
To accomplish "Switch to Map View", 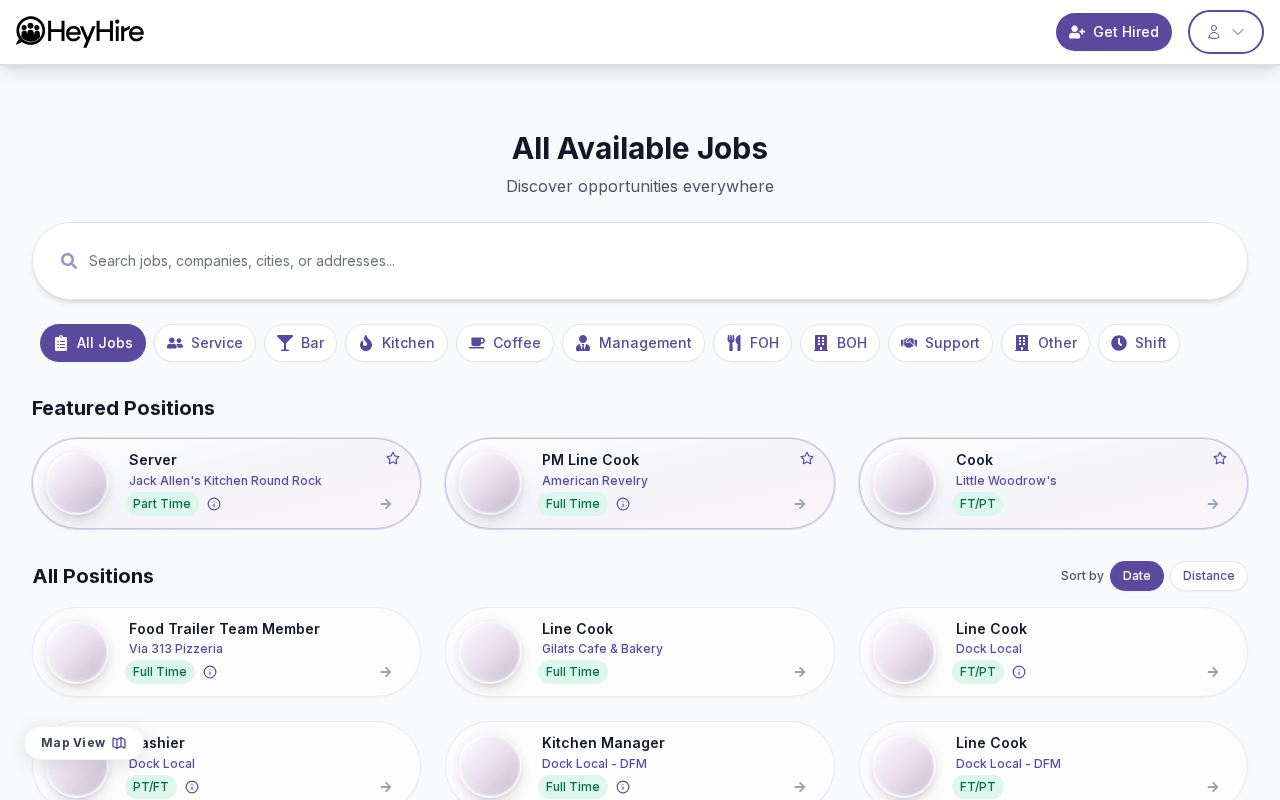I will click(x=84, y=743).
